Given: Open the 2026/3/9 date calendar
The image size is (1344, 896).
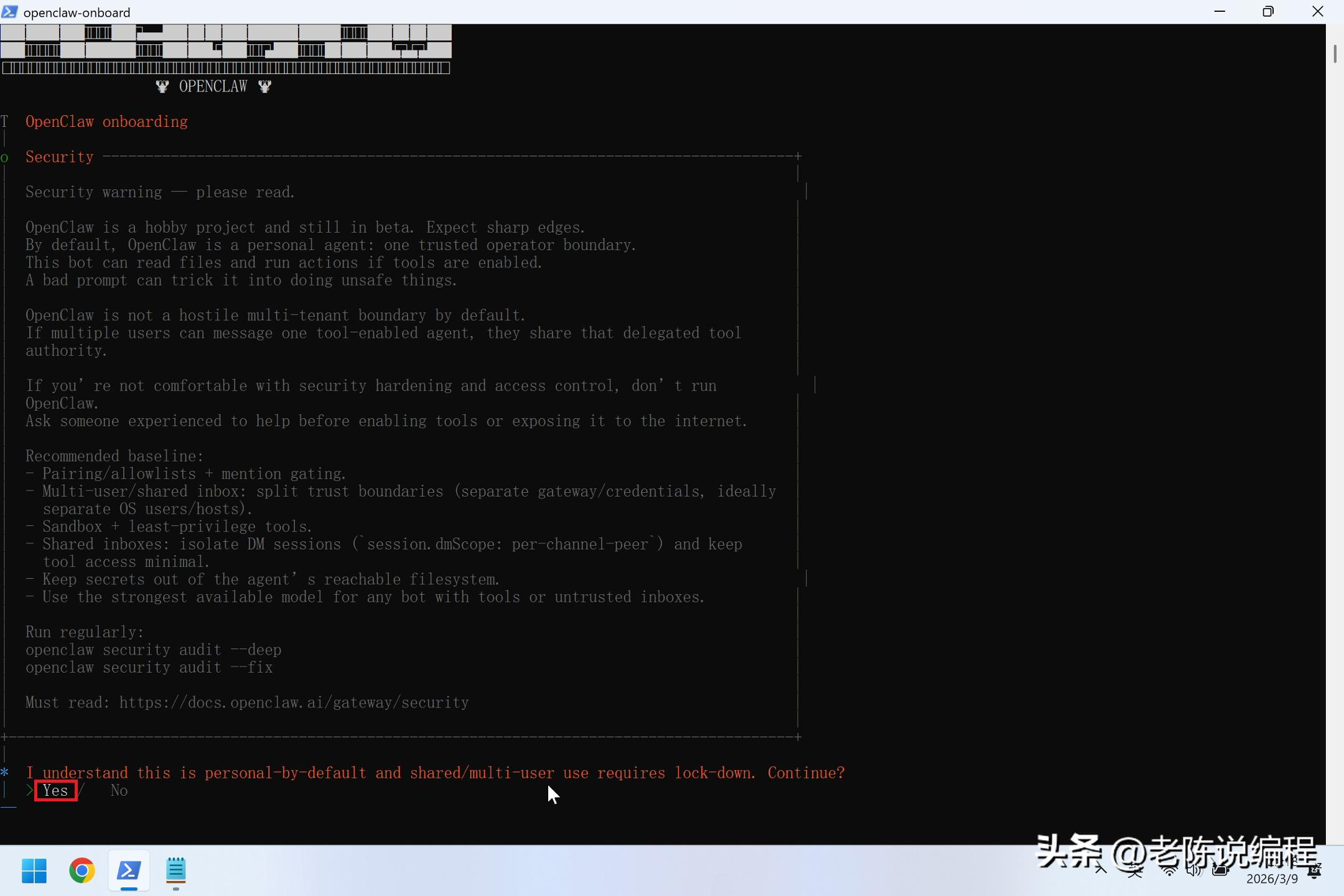Looking at the screenshot, I should (x=1272, y=879).
